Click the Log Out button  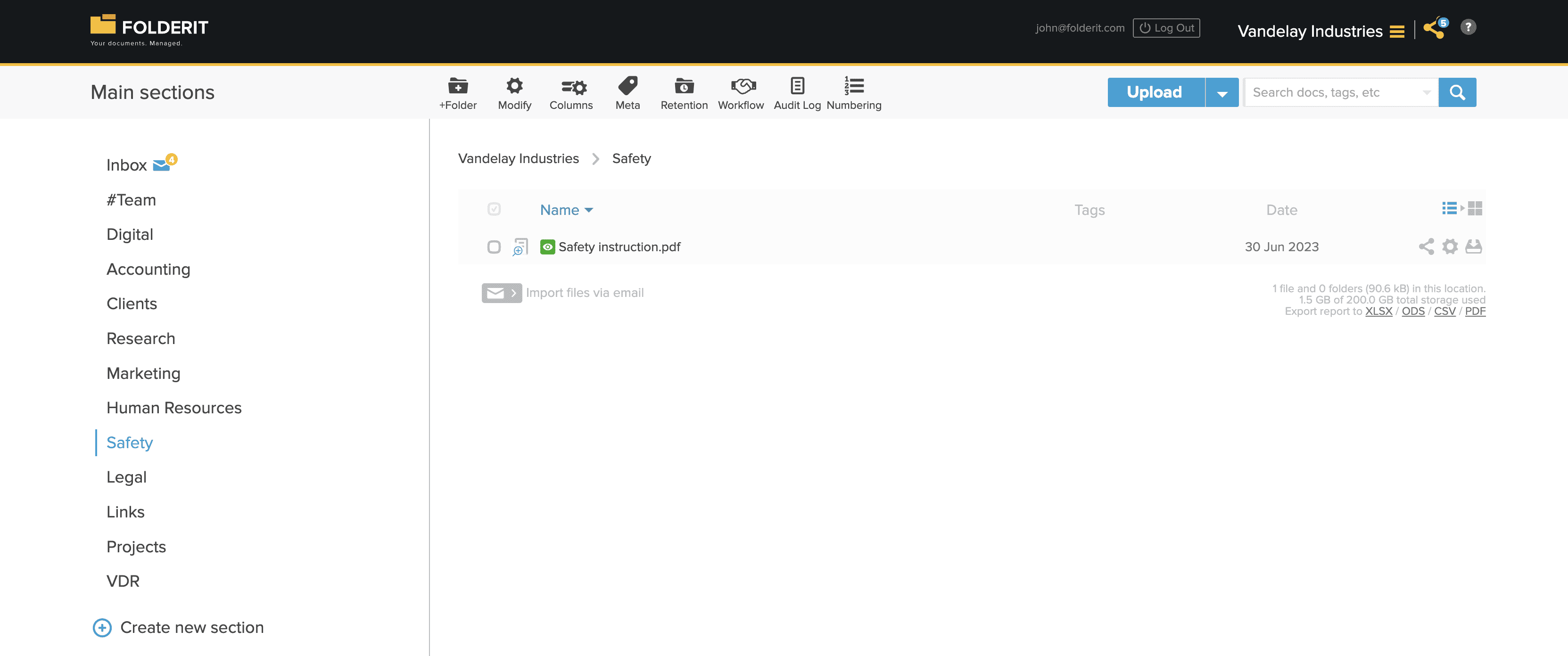[1166, 28]
